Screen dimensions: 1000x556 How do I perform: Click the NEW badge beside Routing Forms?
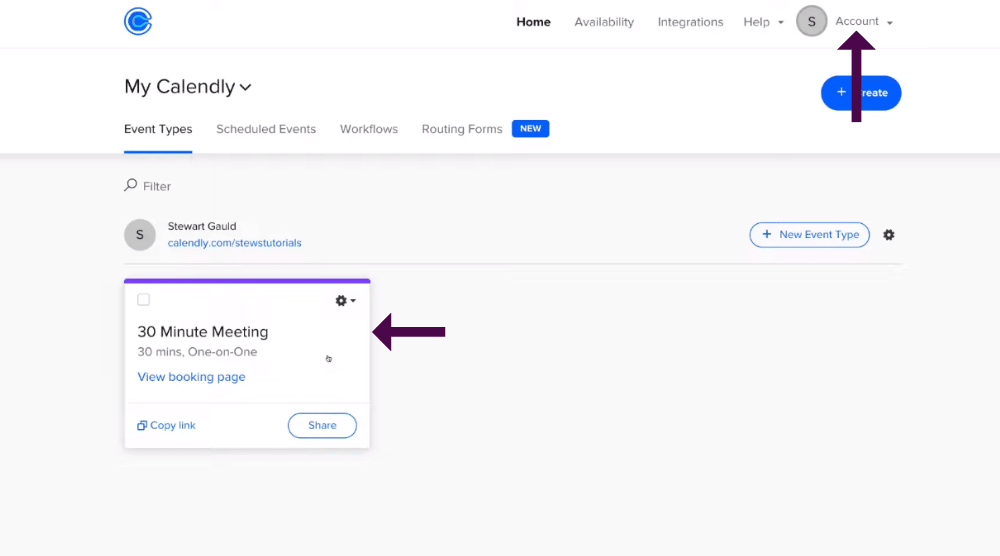531,129
